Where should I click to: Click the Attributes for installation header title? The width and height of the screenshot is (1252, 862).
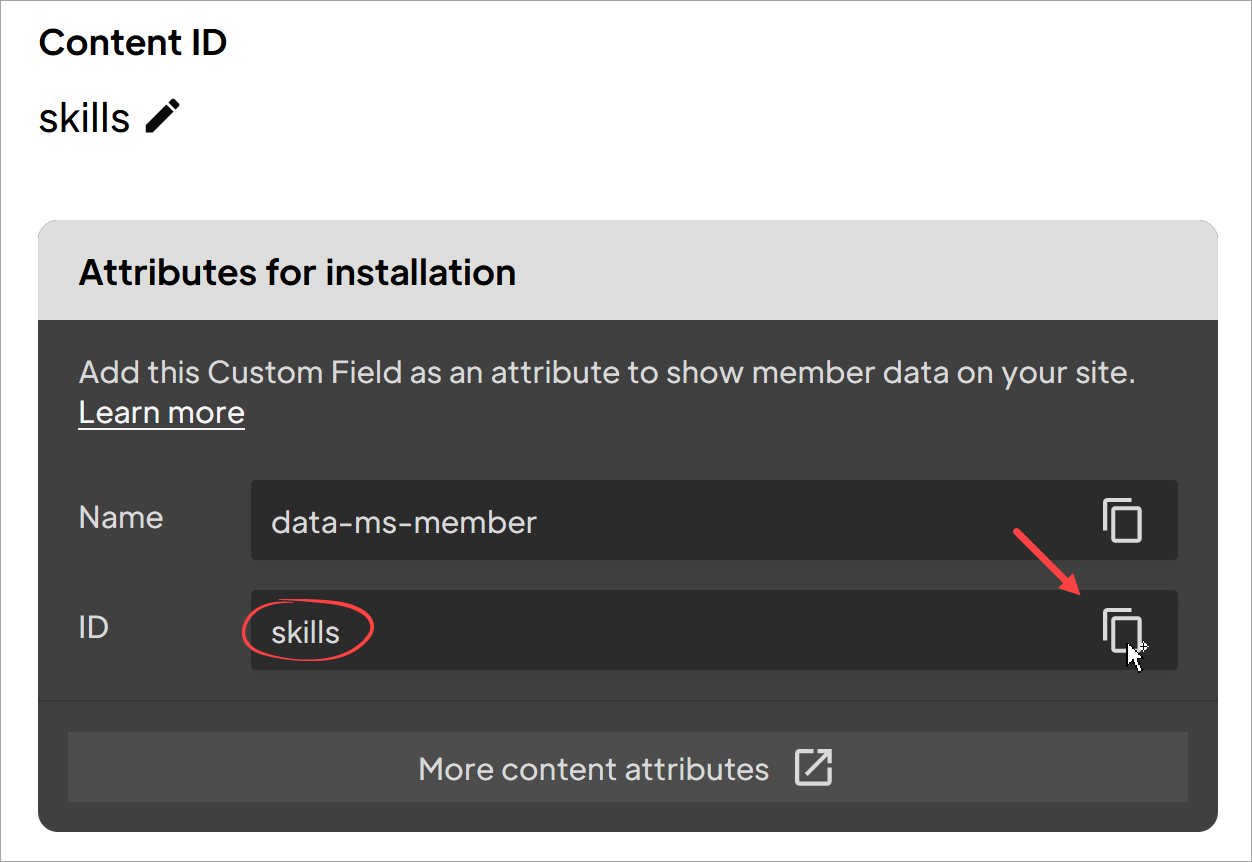297,272
